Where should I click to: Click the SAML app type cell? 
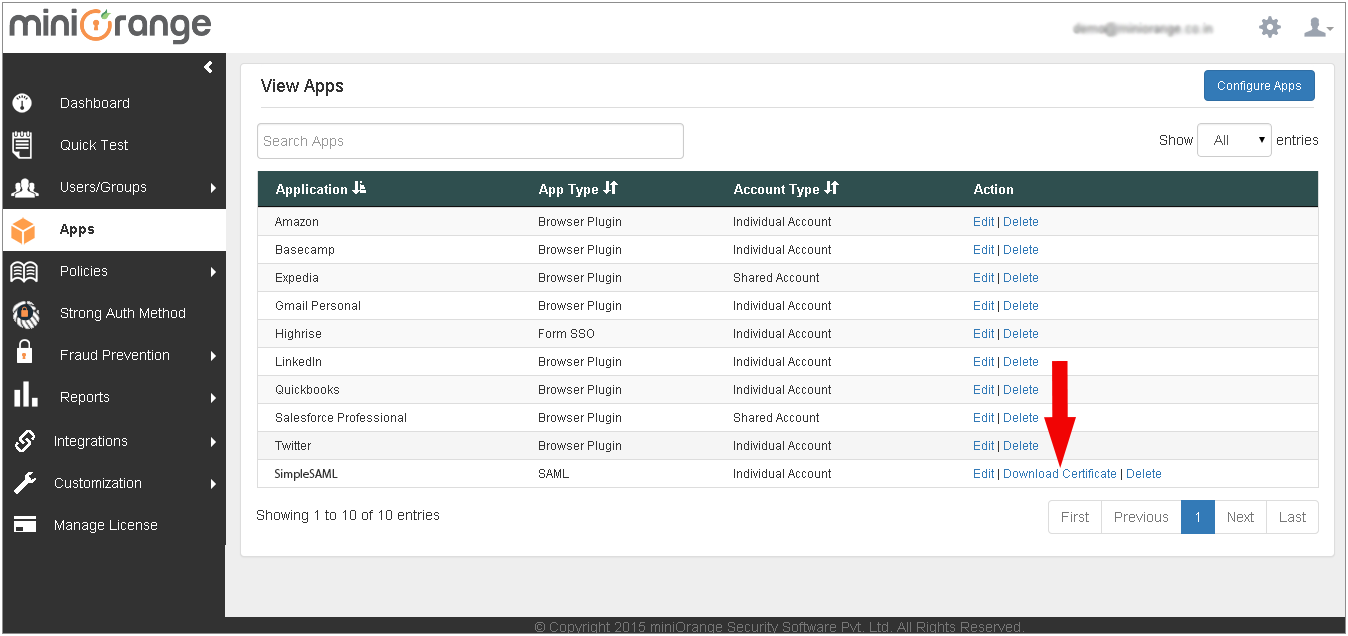pos(553,474)
